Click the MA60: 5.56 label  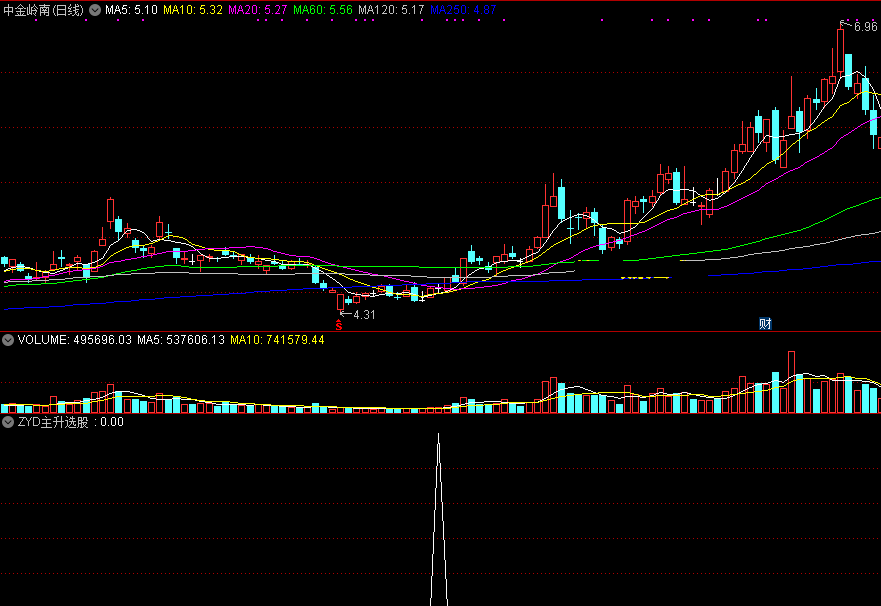pyautogui.click(x=323, y=10)
